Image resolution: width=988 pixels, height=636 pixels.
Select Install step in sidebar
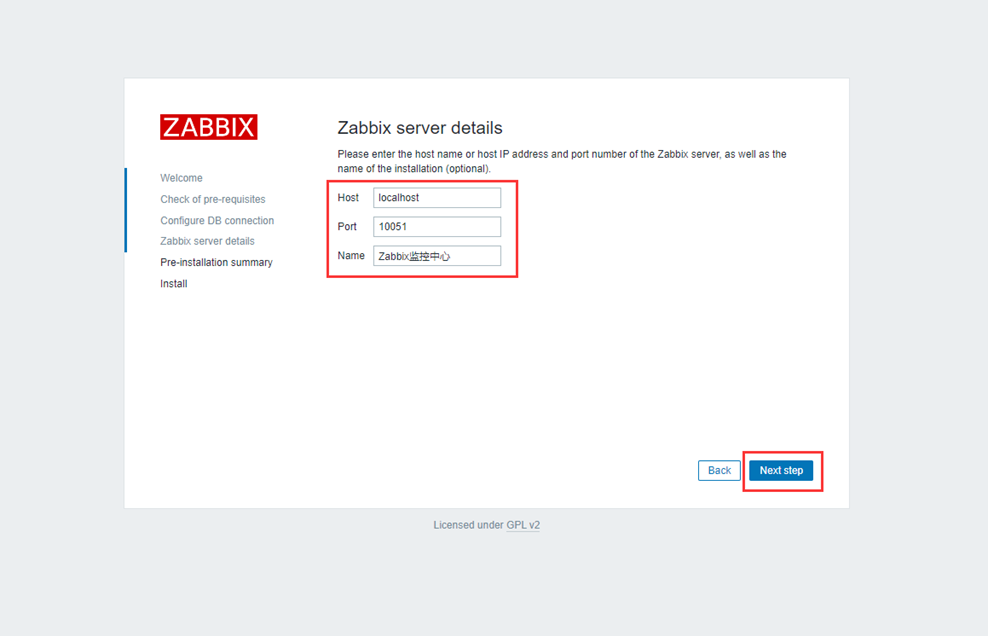pyautogui.click(x=174, y=284)
